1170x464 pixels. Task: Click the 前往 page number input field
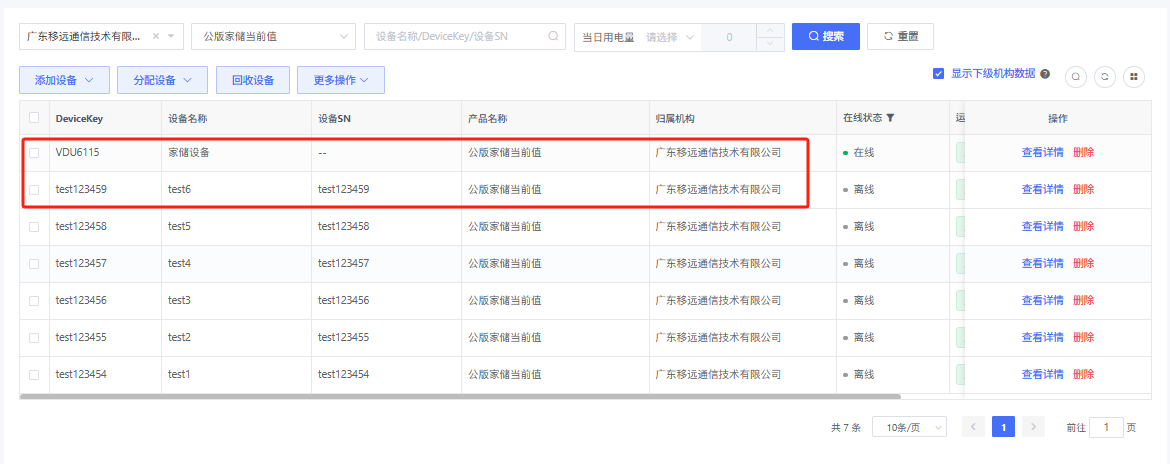coord(1106,427)
